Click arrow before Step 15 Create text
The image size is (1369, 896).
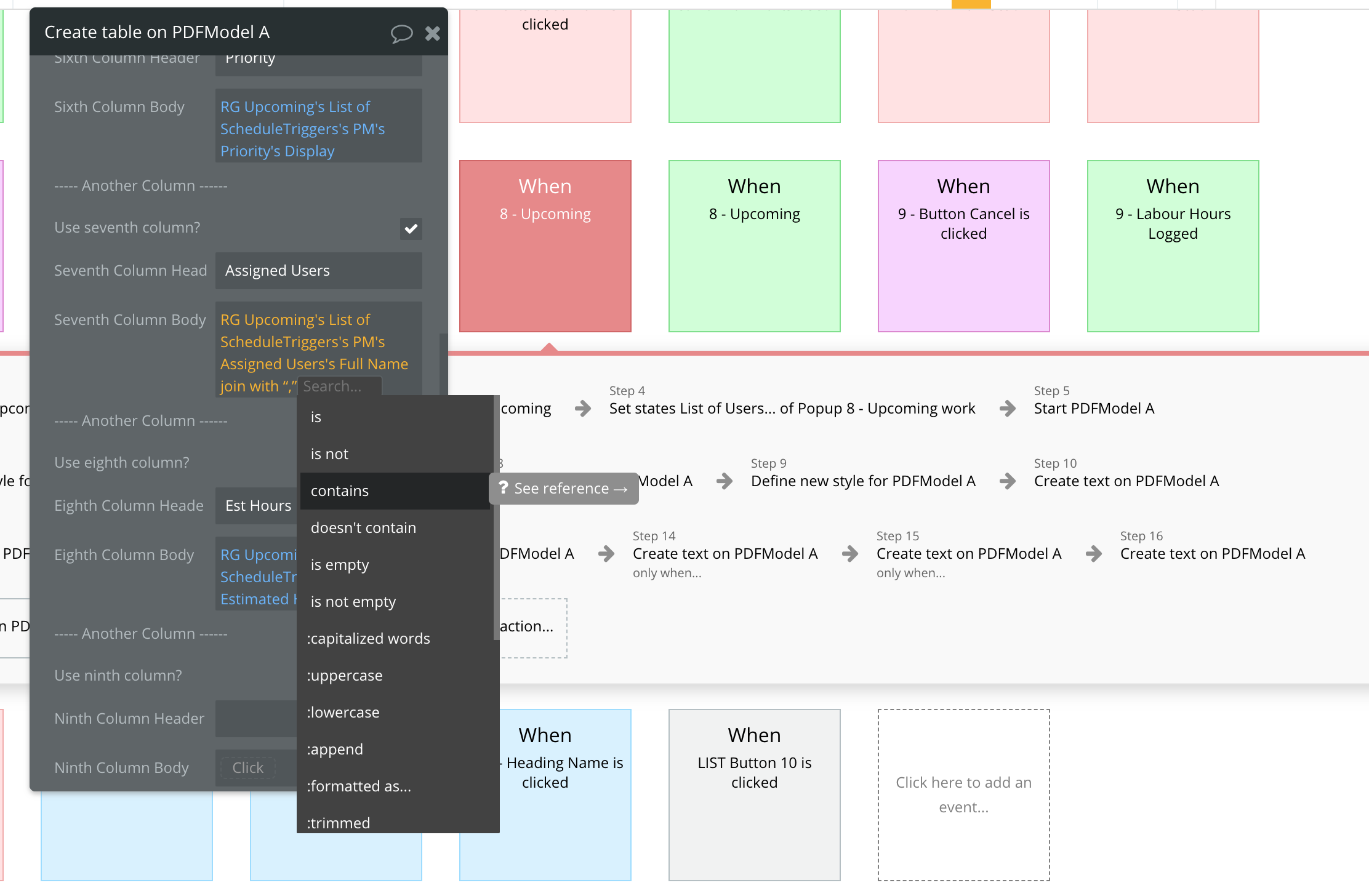850,554
